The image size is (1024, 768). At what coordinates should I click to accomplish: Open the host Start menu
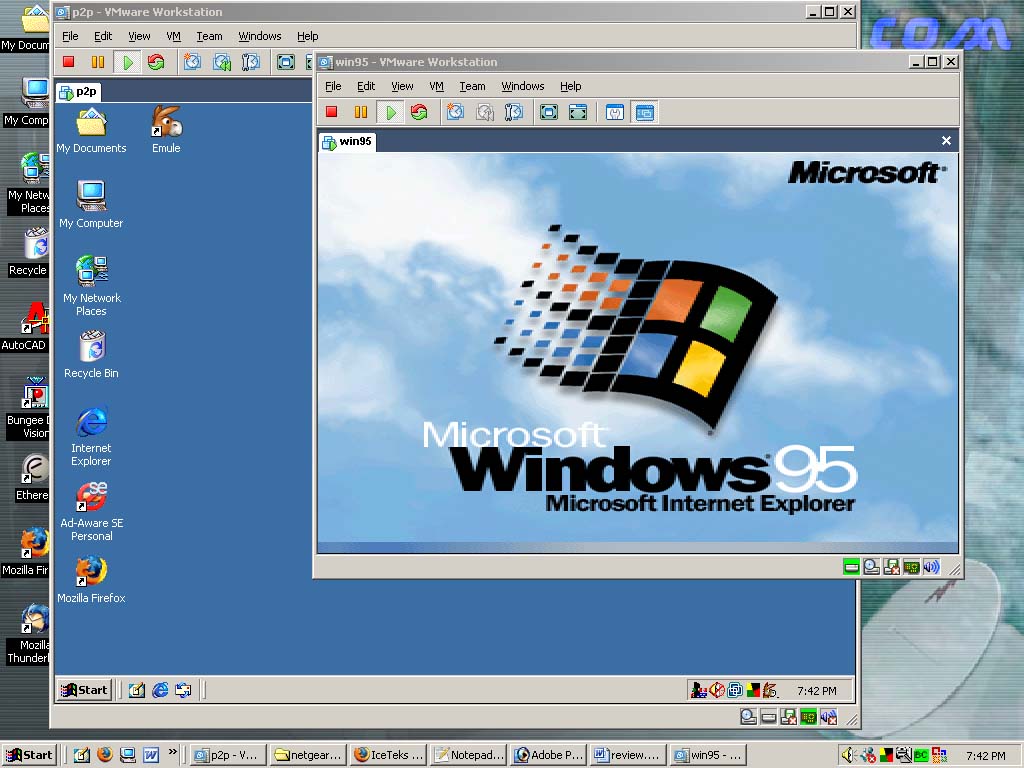tap(29, 755)
